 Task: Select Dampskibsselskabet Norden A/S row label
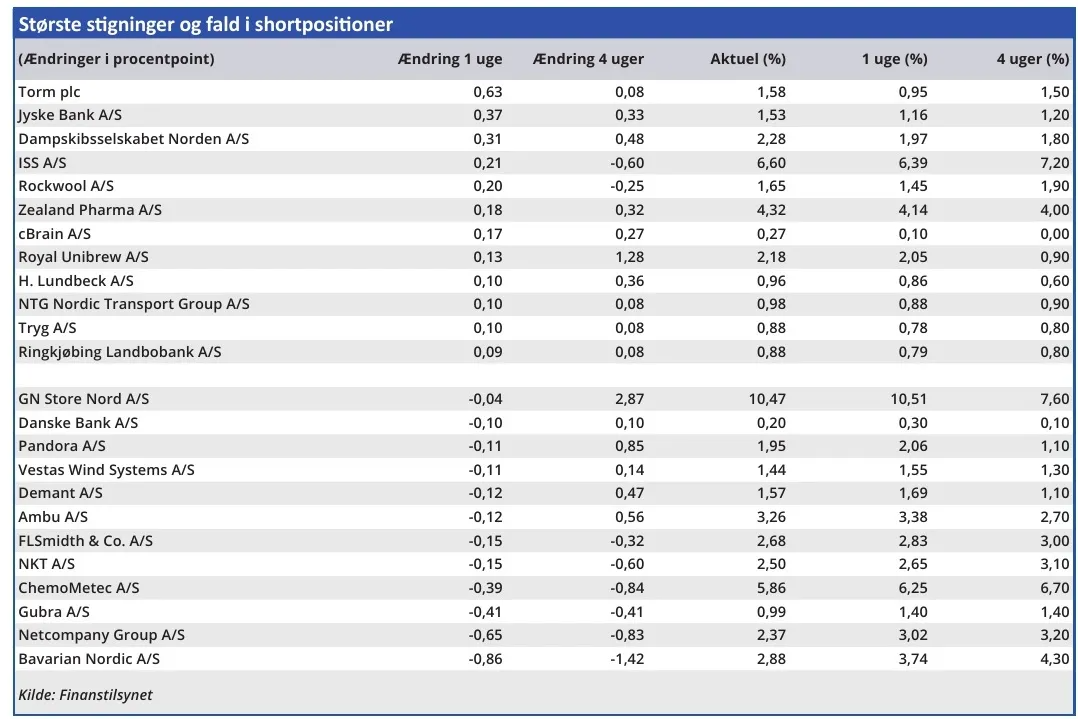click(x=133, y=139)
